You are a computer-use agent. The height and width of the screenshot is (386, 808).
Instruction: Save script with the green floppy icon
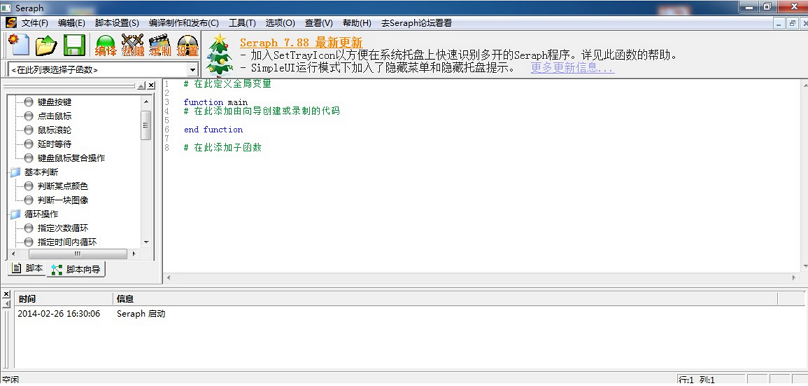click(74, 45)
